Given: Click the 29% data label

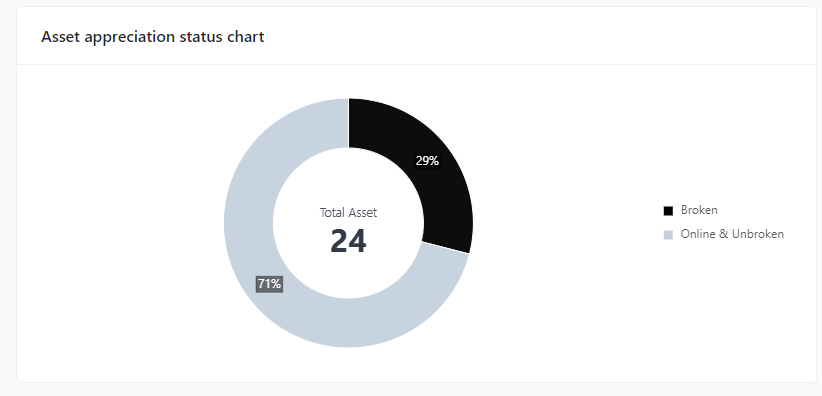Looking at the screenshot, I should click(427, 161).
